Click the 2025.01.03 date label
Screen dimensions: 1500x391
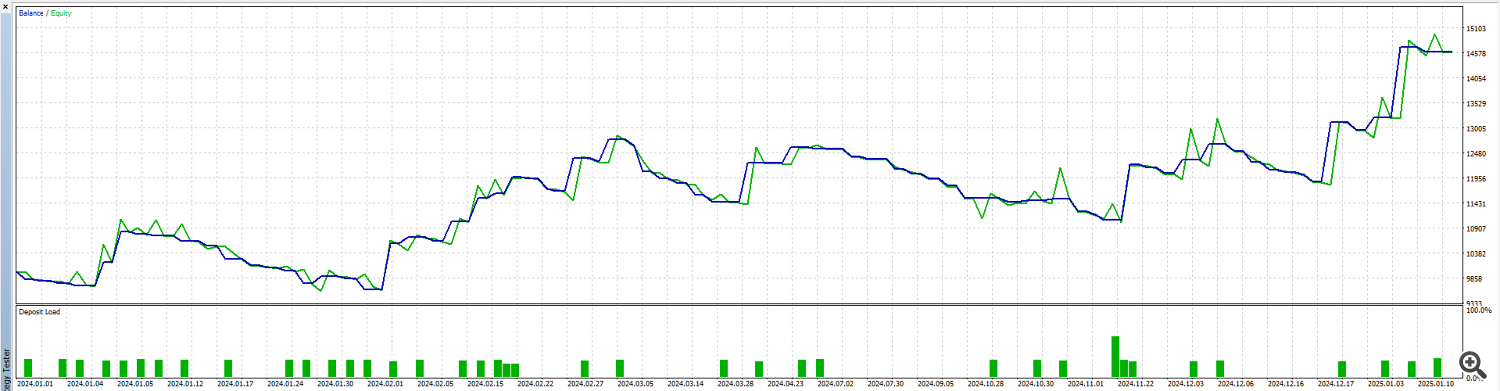pos(1386,383)
